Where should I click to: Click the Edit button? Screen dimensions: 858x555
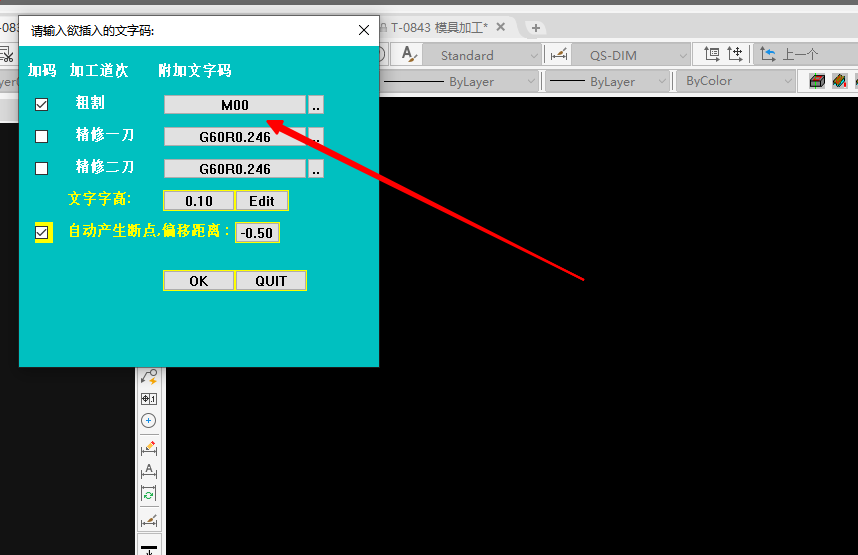click(262, 201)
